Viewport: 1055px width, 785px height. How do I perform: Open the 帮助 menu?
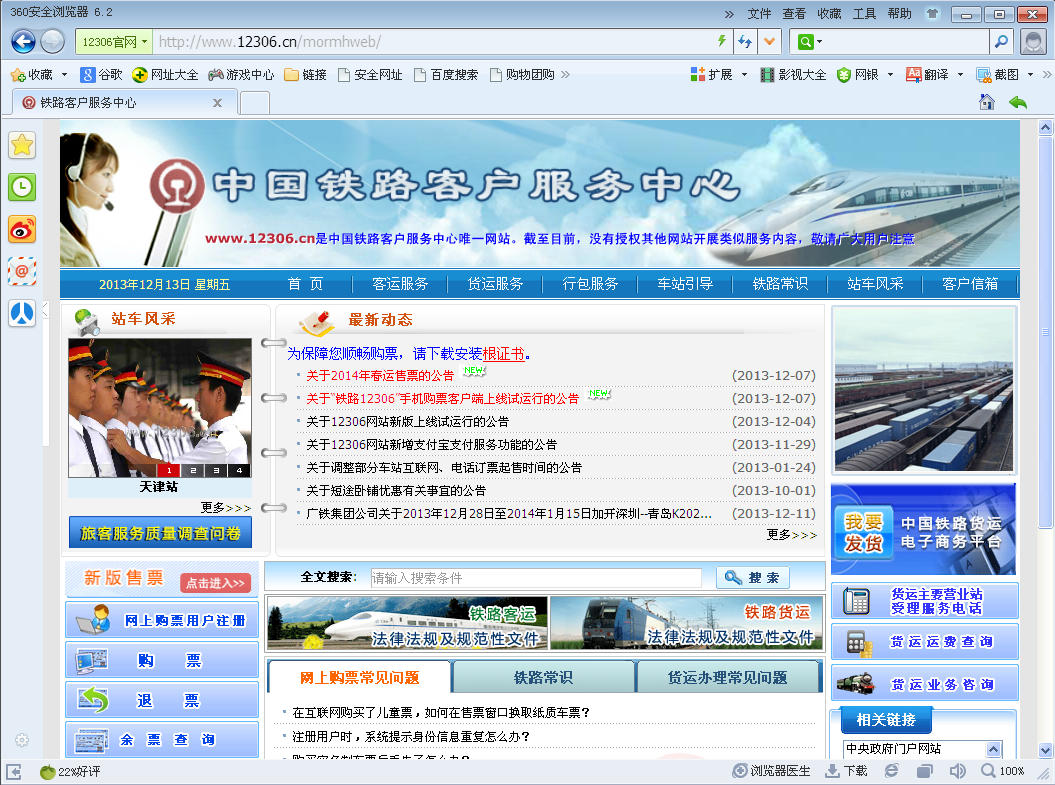pos(899,13)
